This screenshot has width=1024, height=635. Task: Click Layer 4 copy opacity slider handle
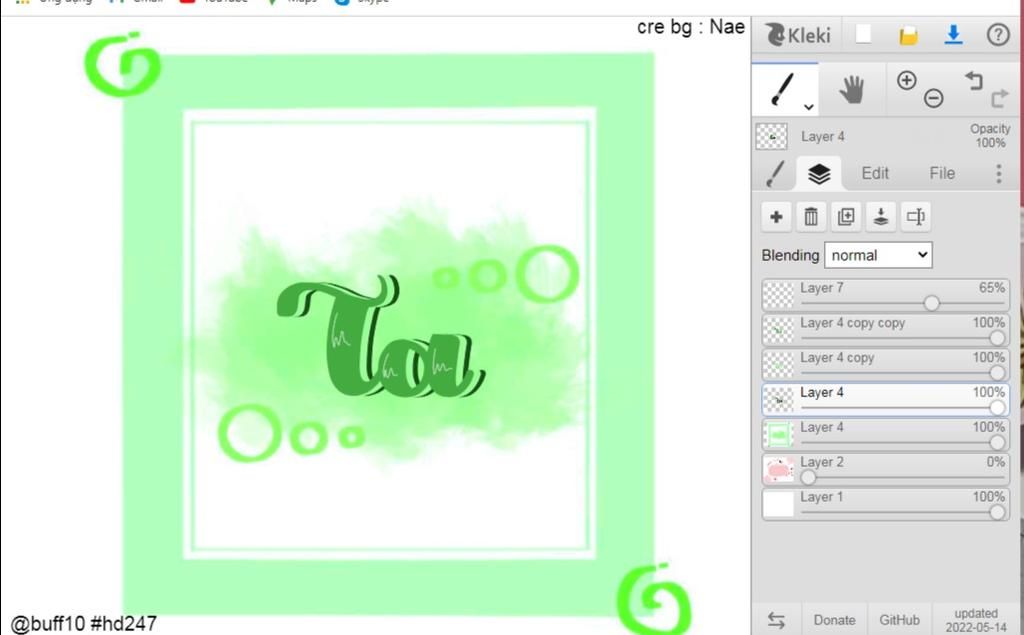(997, 372)
